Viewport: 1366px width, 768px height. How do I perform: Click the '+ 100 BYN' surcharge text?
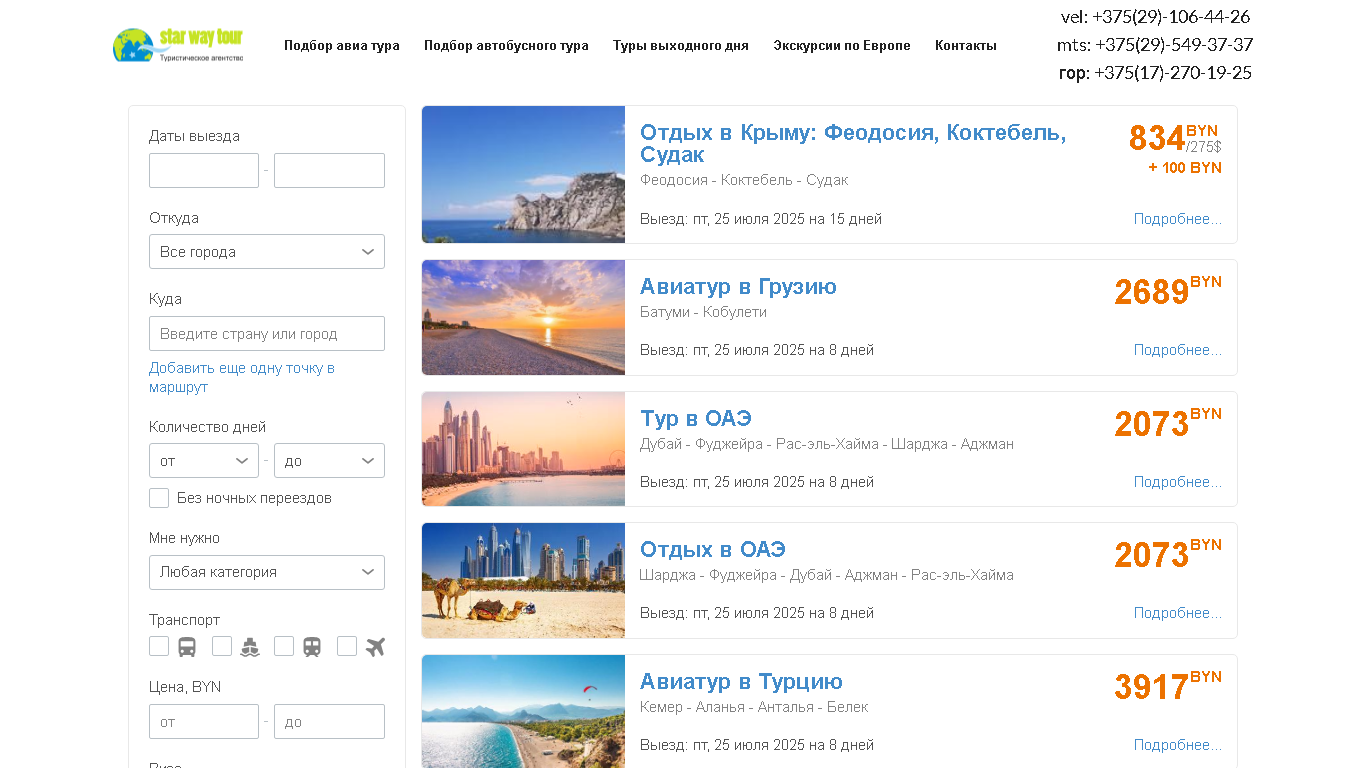point(1185,168)
